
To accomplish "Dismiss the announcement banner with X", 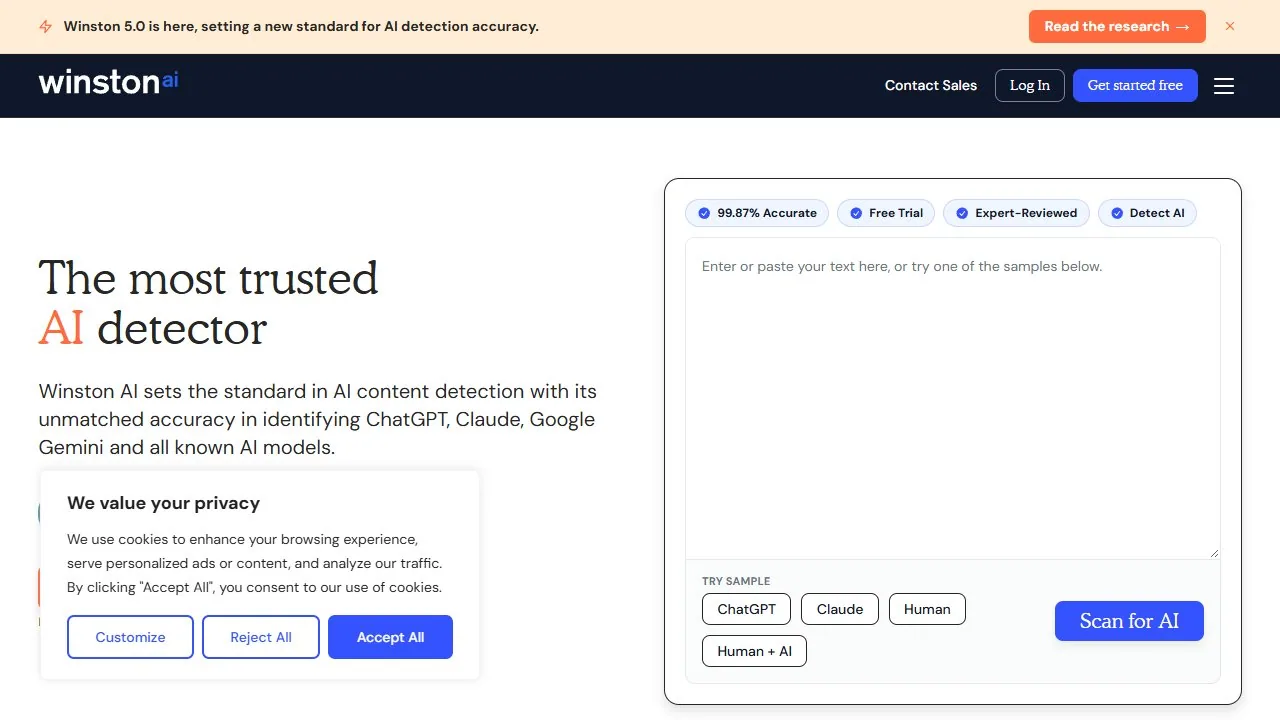I will 1230,26.
